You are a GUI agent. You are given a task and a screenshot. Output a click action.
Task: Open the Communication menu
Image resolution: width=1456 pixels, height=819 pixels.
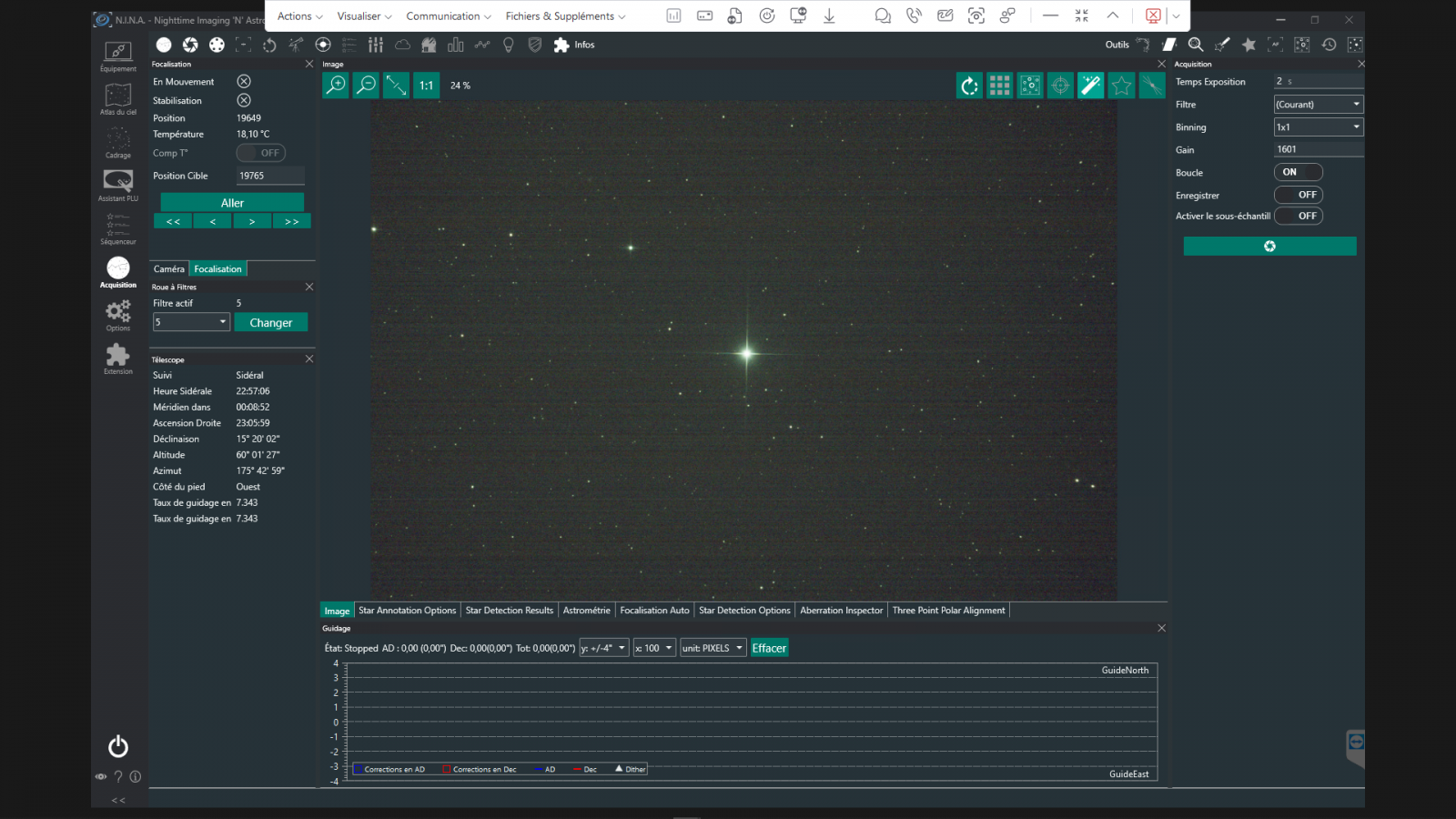tap(449, 16)
